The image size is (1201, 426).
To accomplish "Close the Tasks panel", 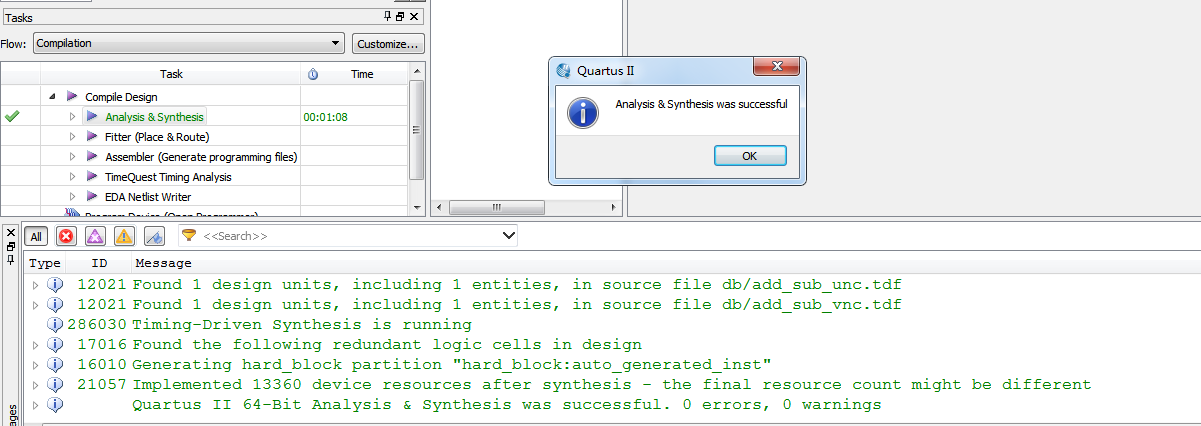I will (x=414, y=16).
